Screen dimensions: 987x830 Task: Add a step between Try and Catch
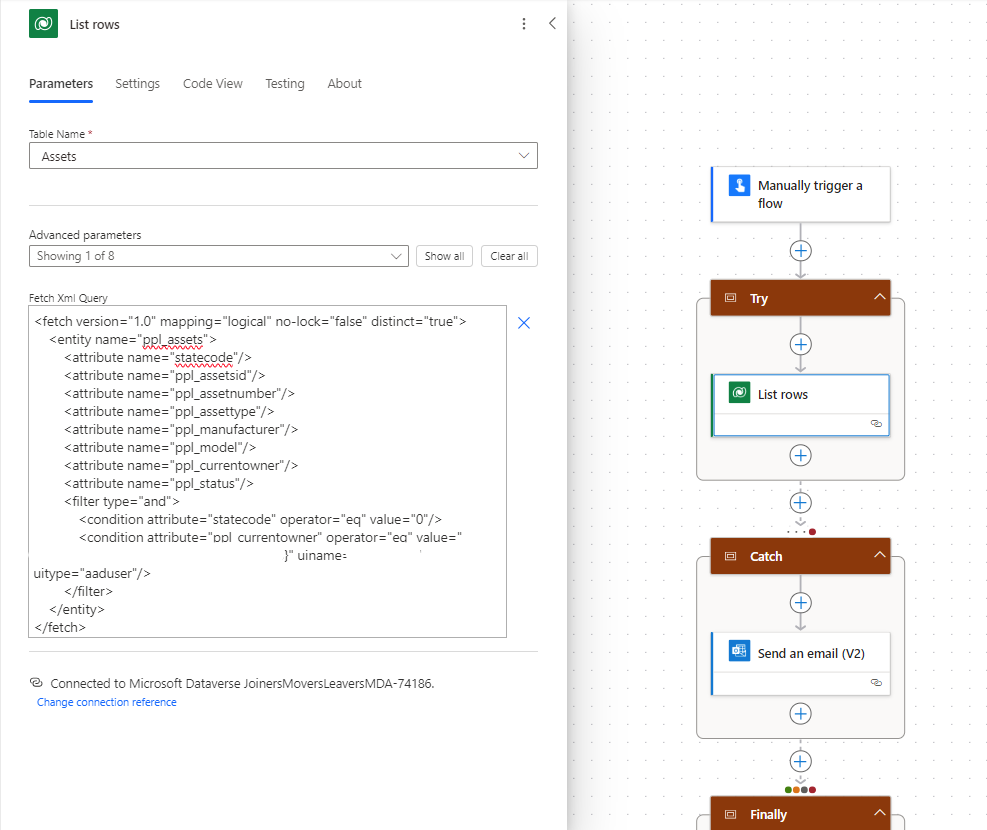[800, 503]
